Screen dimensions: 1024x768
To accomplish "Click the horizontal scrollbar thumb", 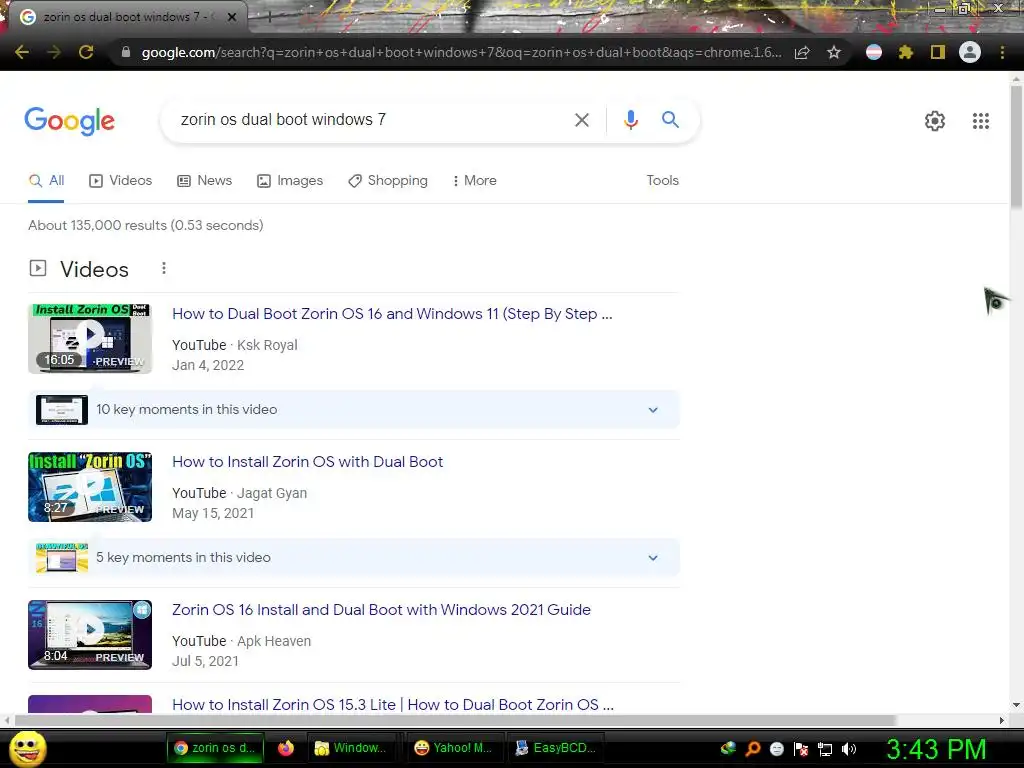I will pos(455,720).
